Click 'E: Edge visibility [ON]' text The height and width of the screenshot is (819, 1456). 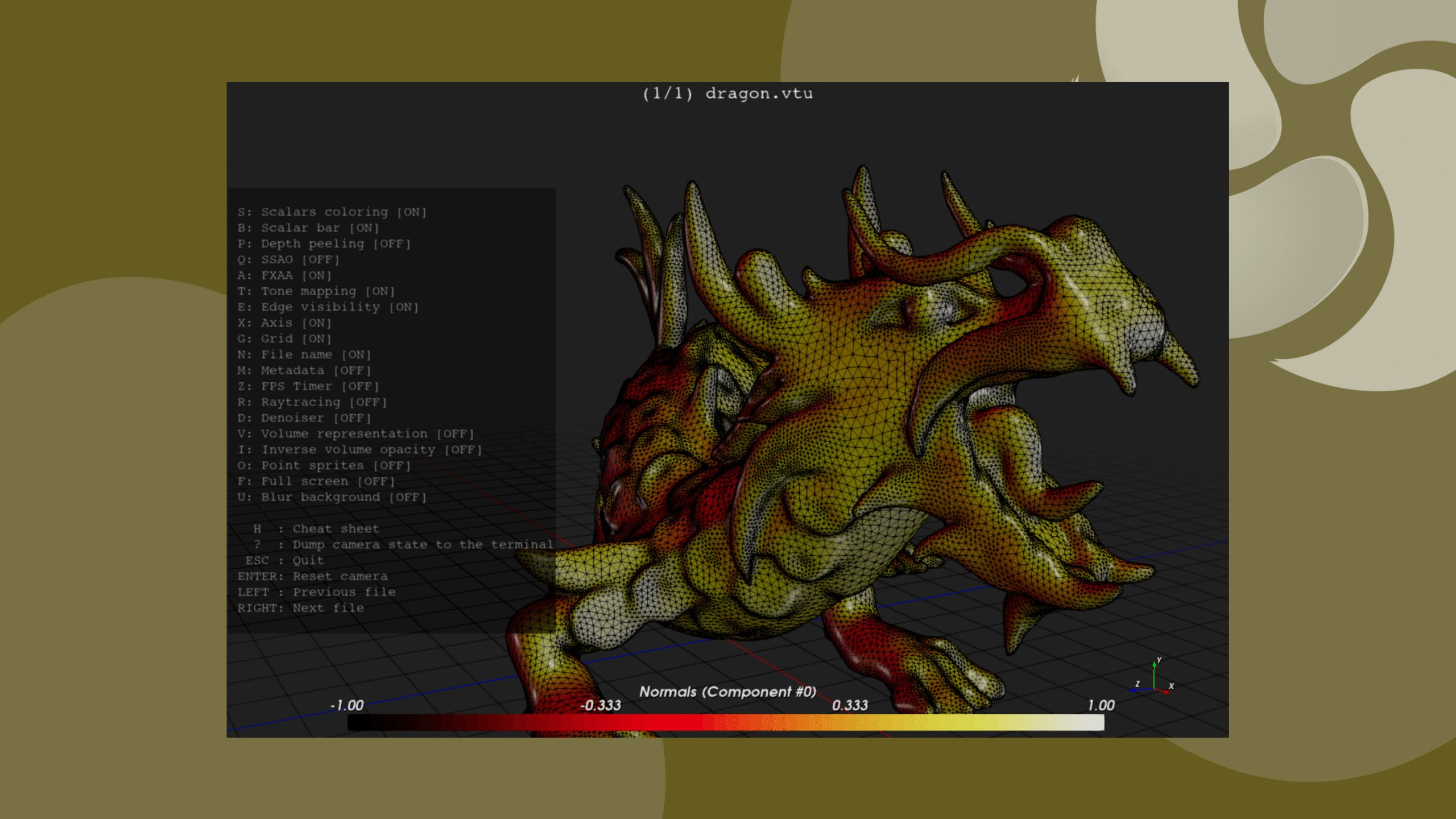click(328, 307)
